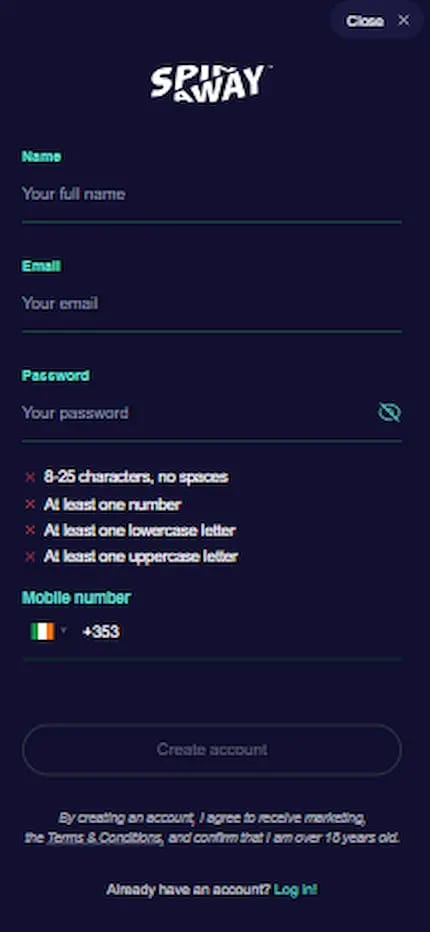Click the Ireland flag icon
Screen dimensions: 430x932
pos(42,631)
